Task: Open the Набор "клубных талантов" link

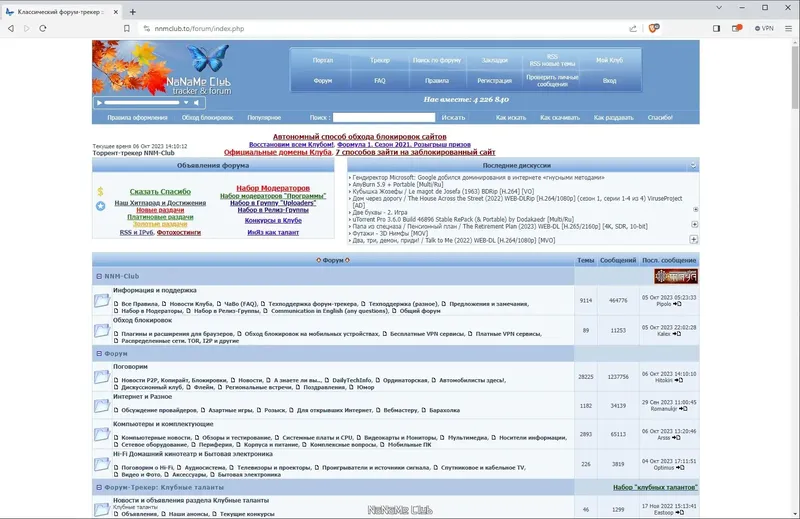Action: click(x=655, y=487)
